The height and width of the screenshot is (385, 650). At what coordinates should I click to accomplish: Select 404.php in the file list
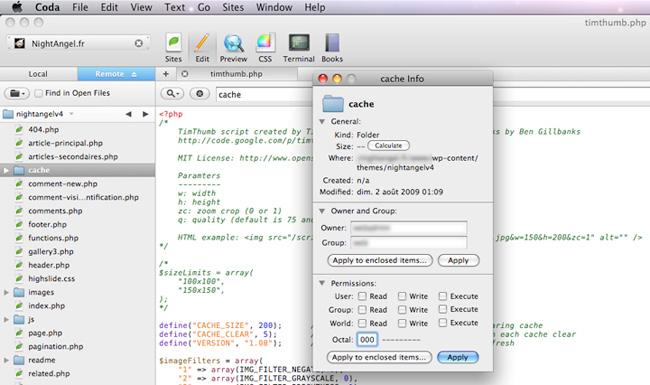pyautogui.click(x=78, y=129)
